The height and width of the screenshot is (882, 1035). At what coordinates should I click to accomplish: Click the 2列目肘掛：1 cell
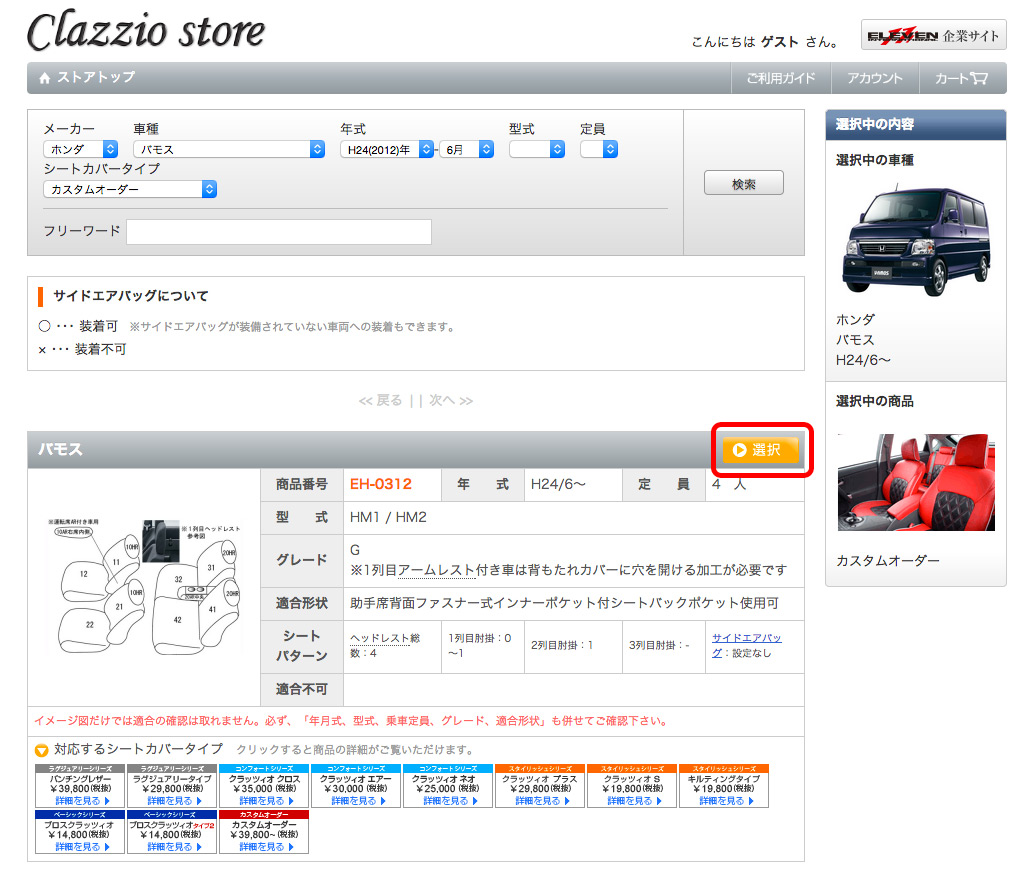[x=573, y=646]
